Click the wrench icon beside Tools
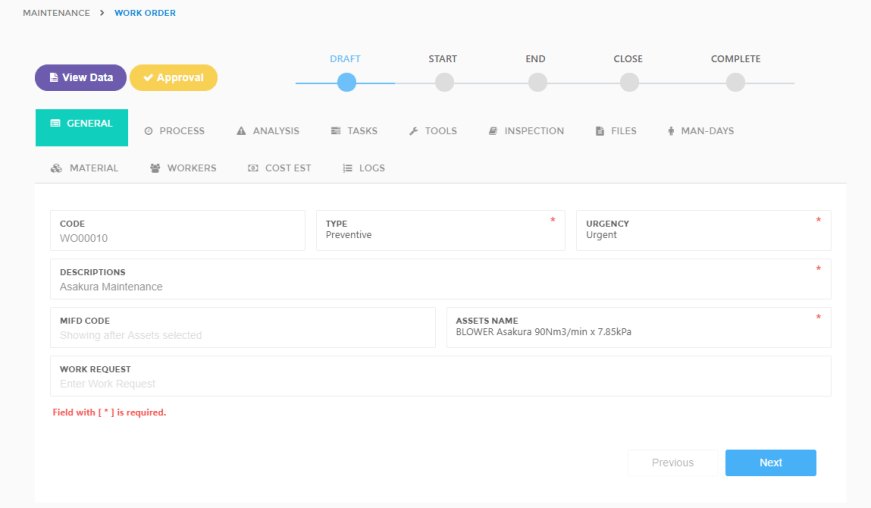This screenshot has width=871, height=508. (x=413, y=131)
